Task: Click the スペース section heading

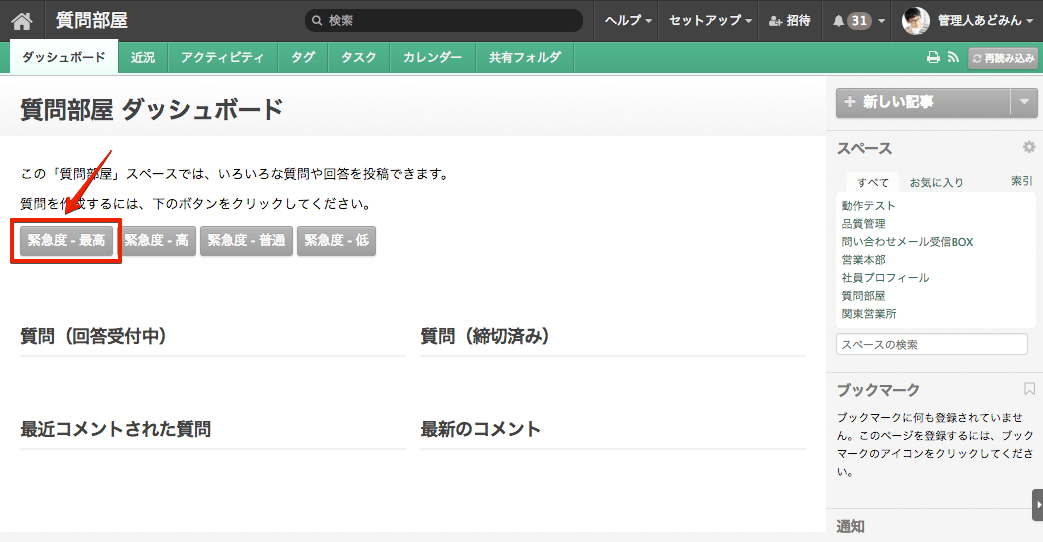Action: point(864,148)
